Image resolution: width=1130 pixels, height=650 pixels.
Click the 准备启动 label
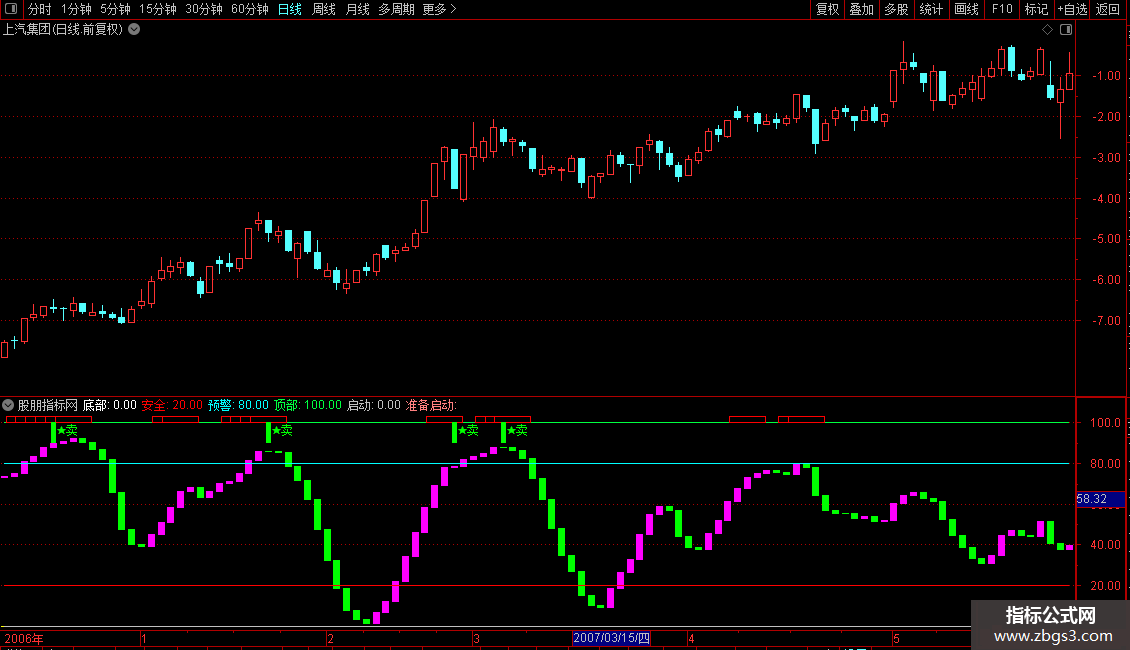click(x=431, y=405)
